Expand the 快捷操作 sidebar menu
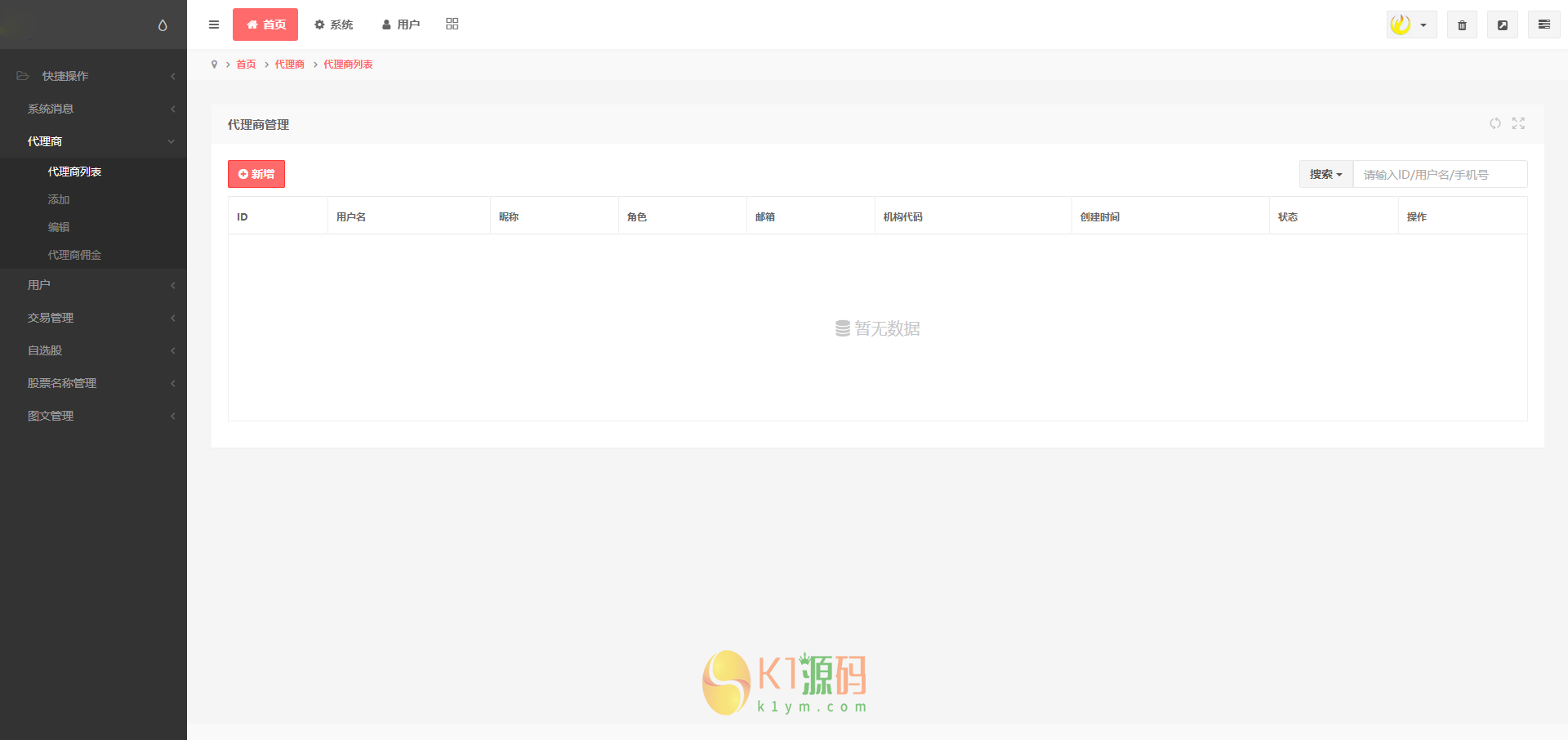This screenshot has width=1568, height=740. click(93, 76)
